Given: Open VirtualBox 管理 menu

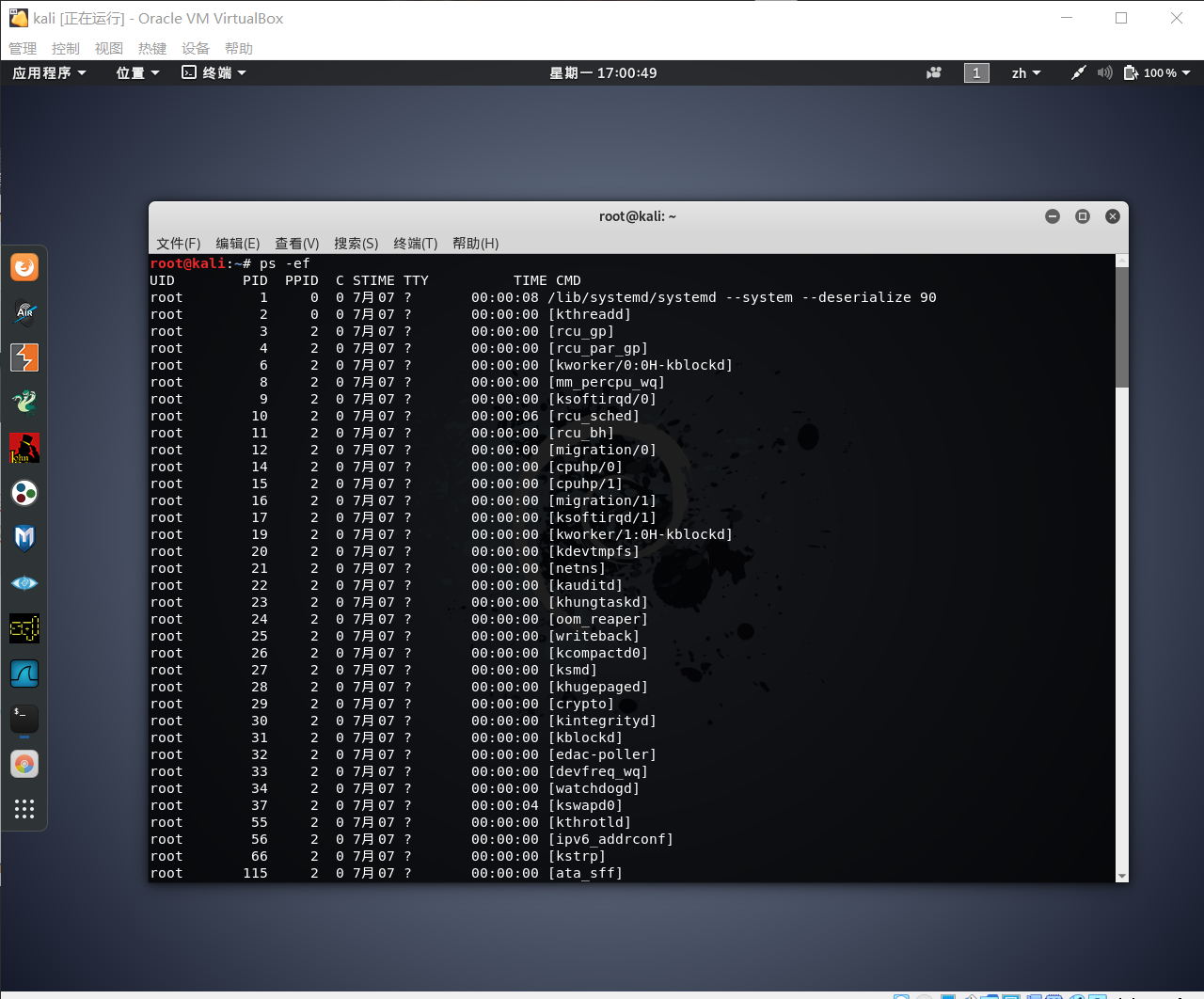Looking at the screenshot, I should [x=23, y=48].
